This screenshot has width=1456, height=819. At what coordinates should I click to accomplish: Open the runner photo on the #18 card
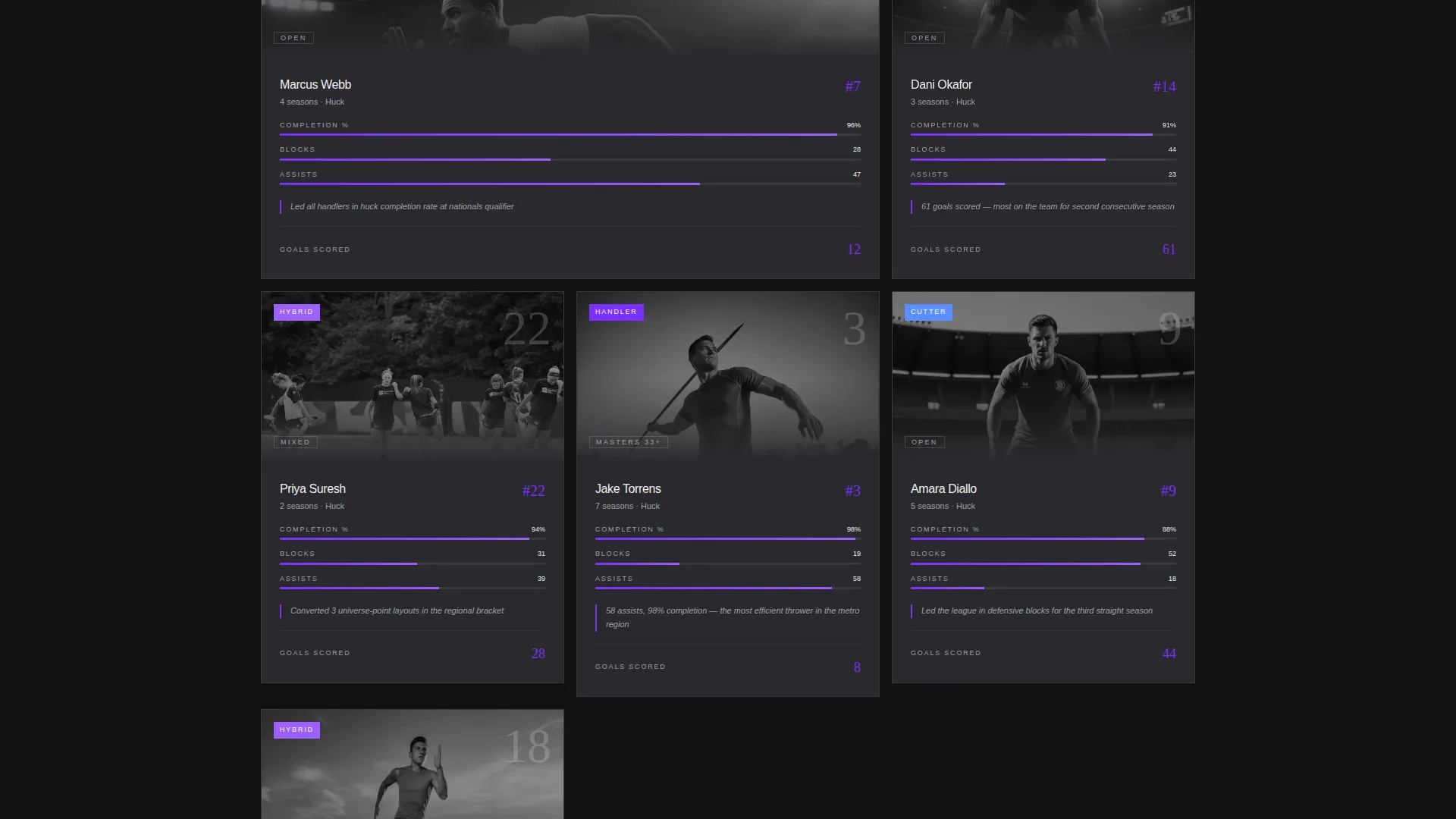tap(413, 764)
